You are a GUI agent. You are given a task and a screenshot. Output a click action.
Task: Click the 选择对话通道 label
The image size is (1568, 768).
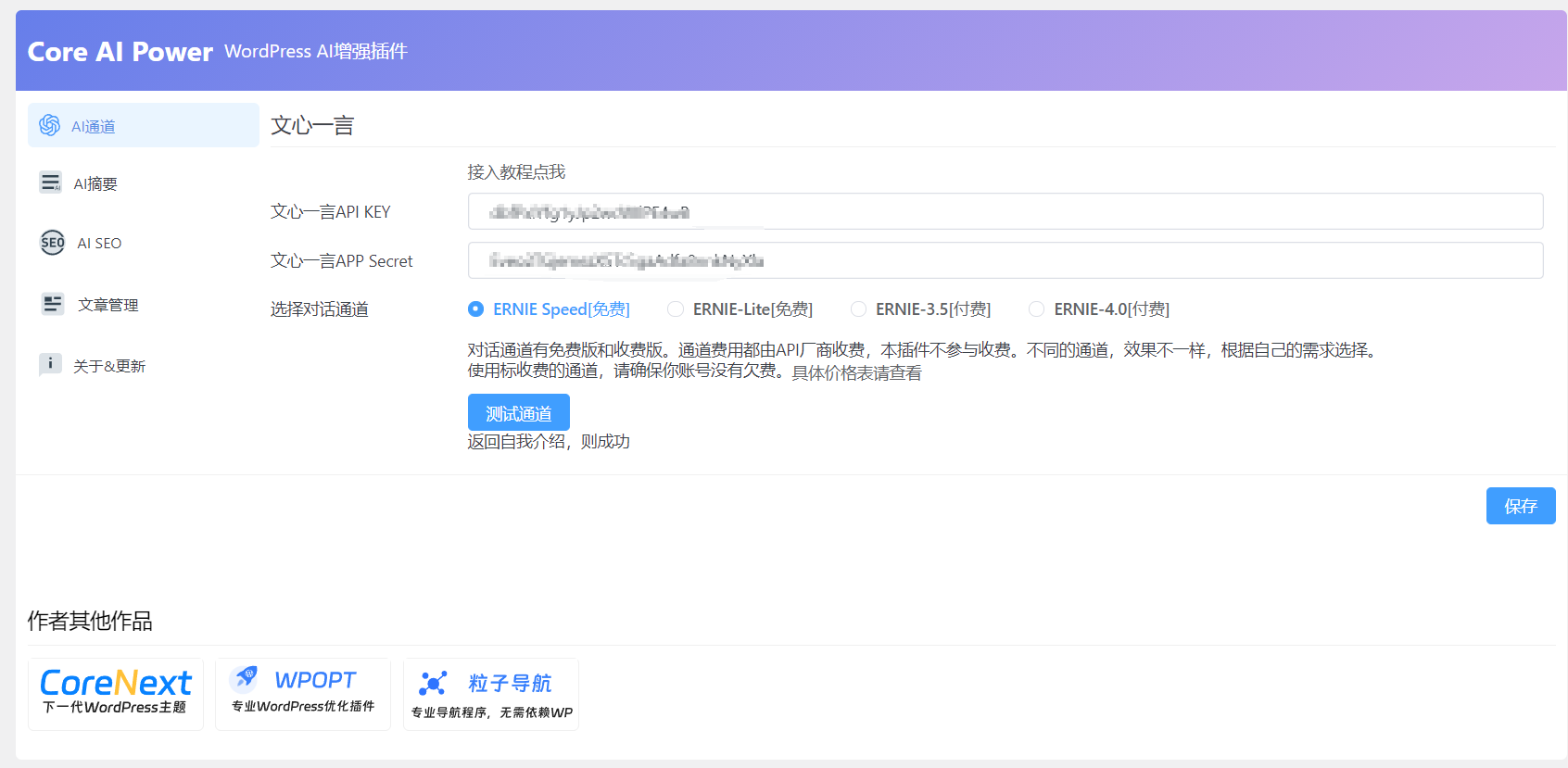tap(320, 309)
